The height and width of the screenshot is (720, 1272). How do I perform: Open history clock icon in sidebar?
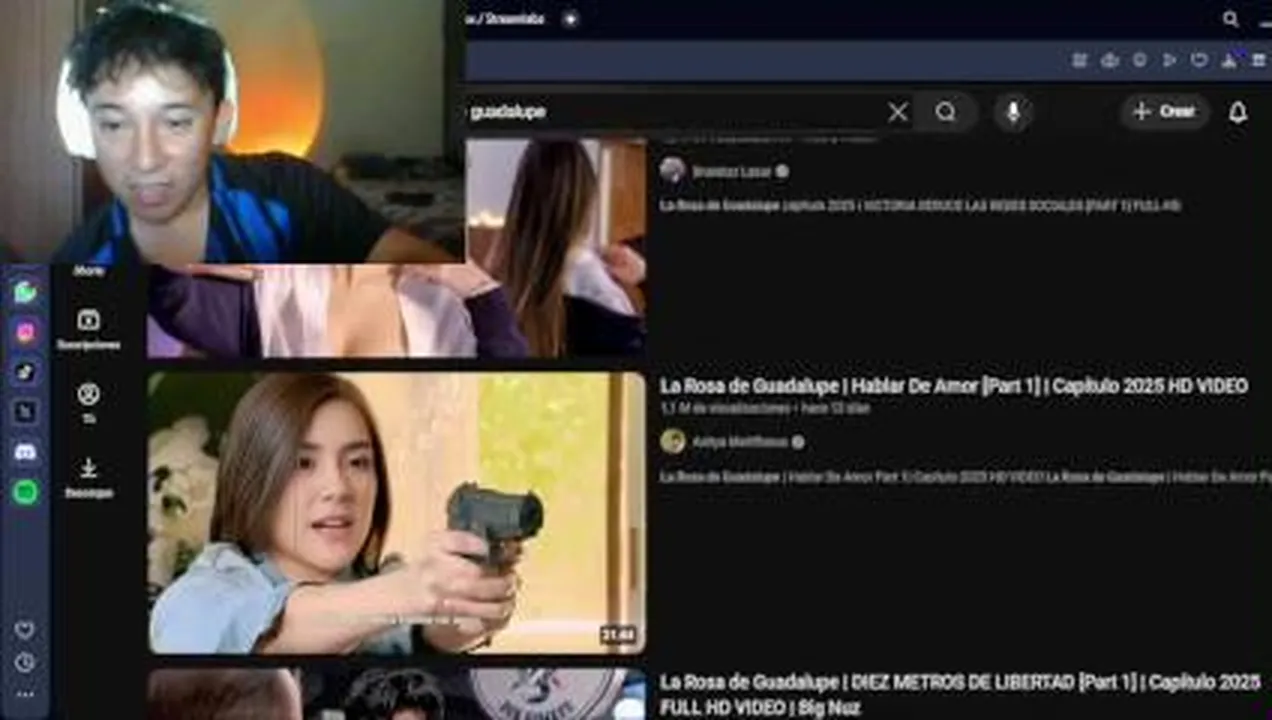25,662
